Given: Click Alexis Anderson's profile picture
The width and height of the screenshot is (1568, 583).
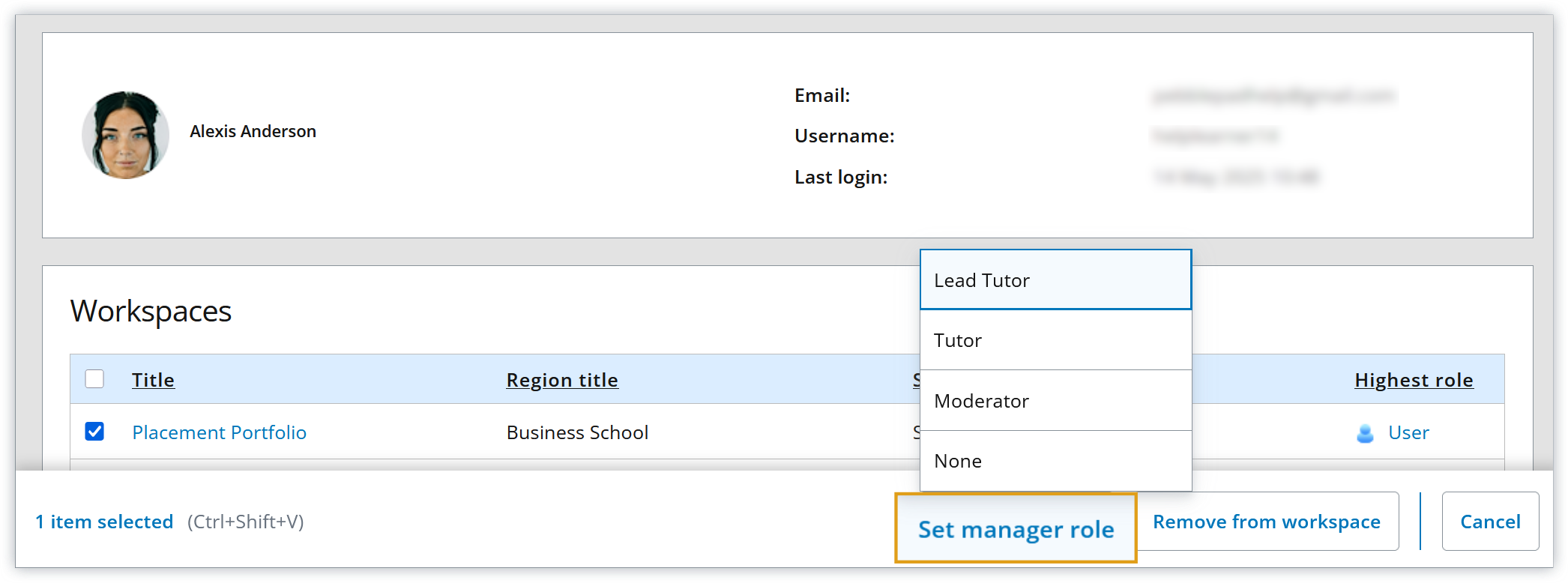Looking at the screenshot, I should [x=125, y=135].
